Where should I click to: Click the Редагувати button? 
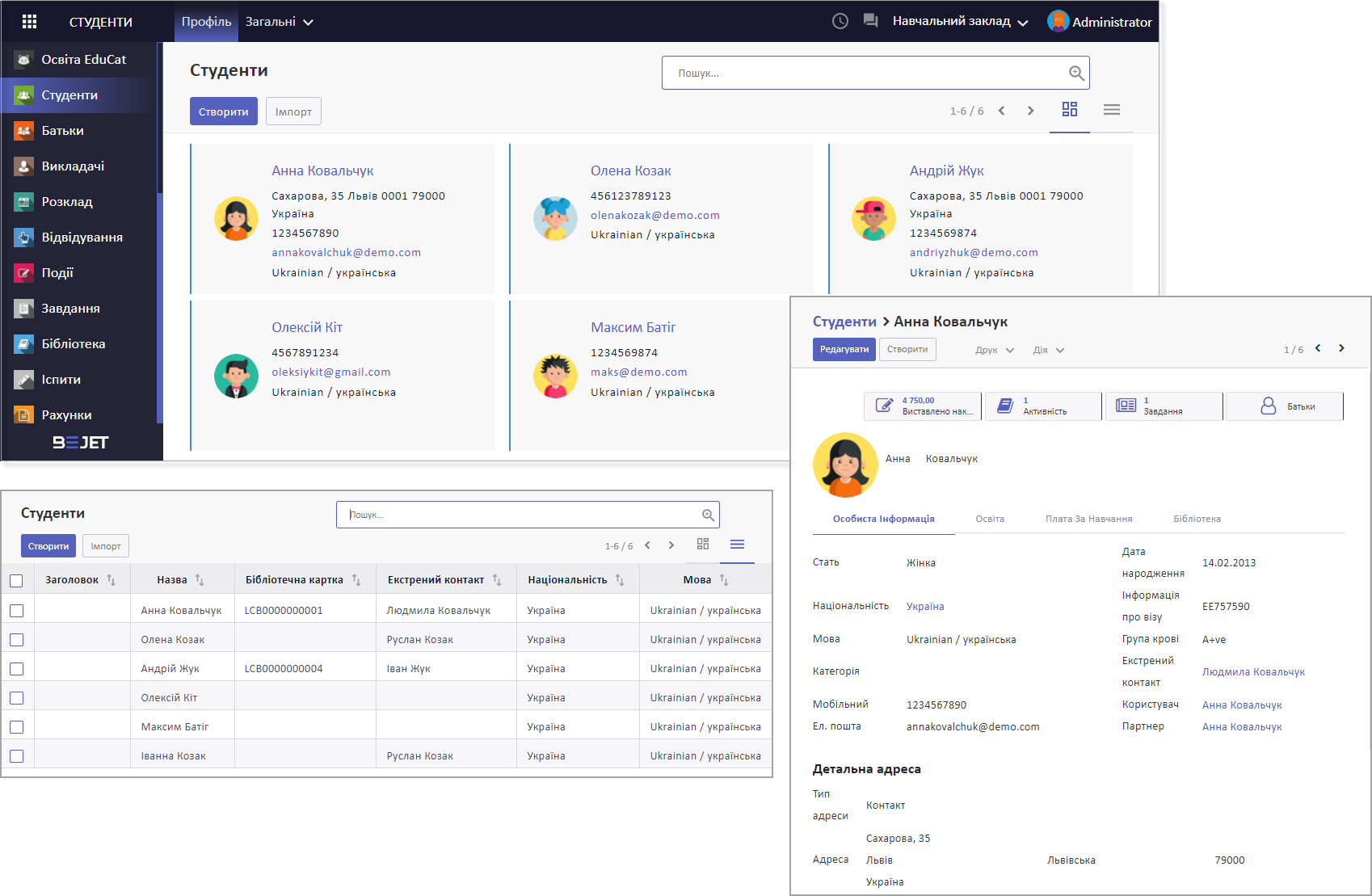[844, 350]
